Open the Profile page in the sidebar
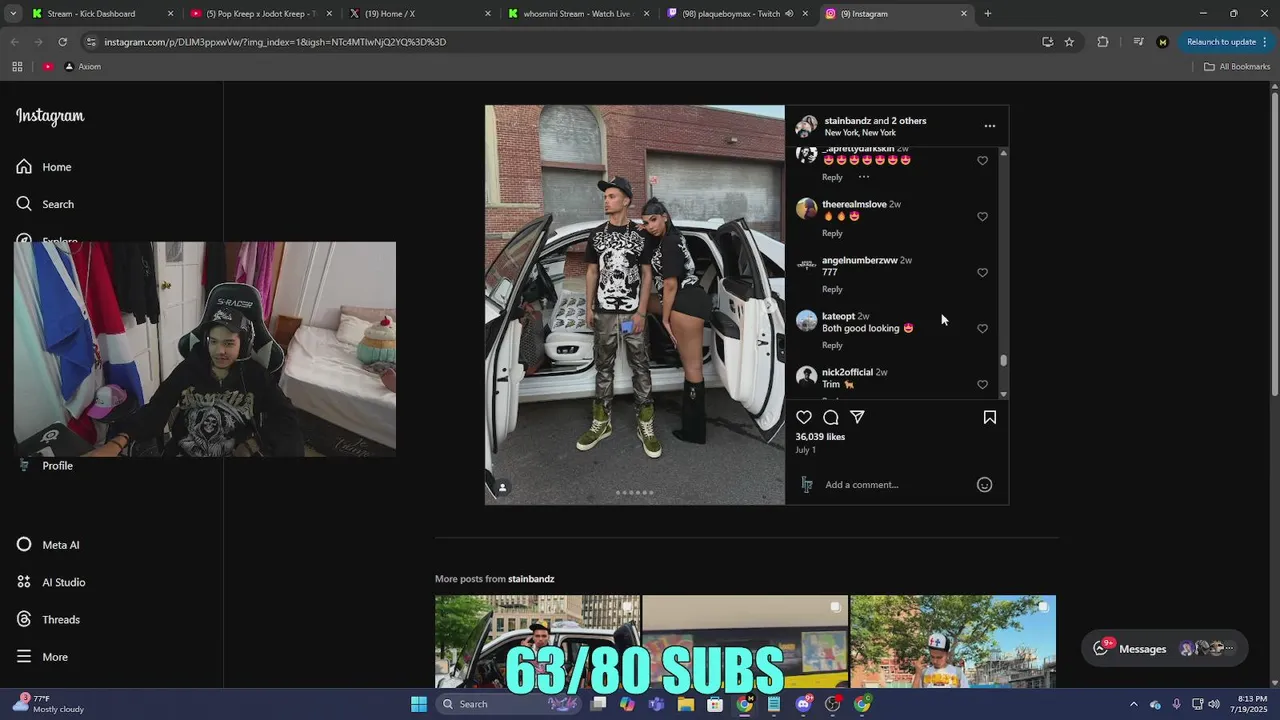 pyautogui.click(x=46, y=466)
